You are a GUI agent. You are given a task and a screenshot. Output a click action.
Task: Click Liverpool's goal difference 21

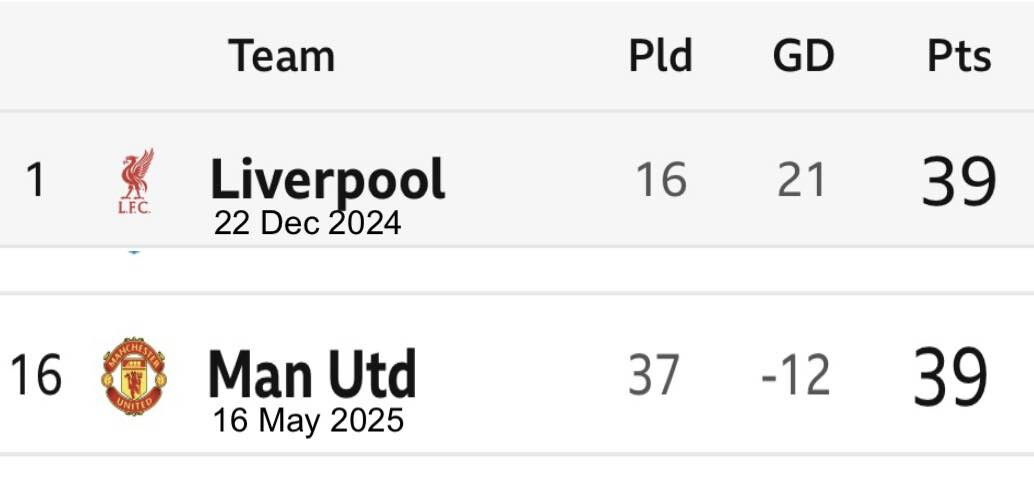click(801, 180)
